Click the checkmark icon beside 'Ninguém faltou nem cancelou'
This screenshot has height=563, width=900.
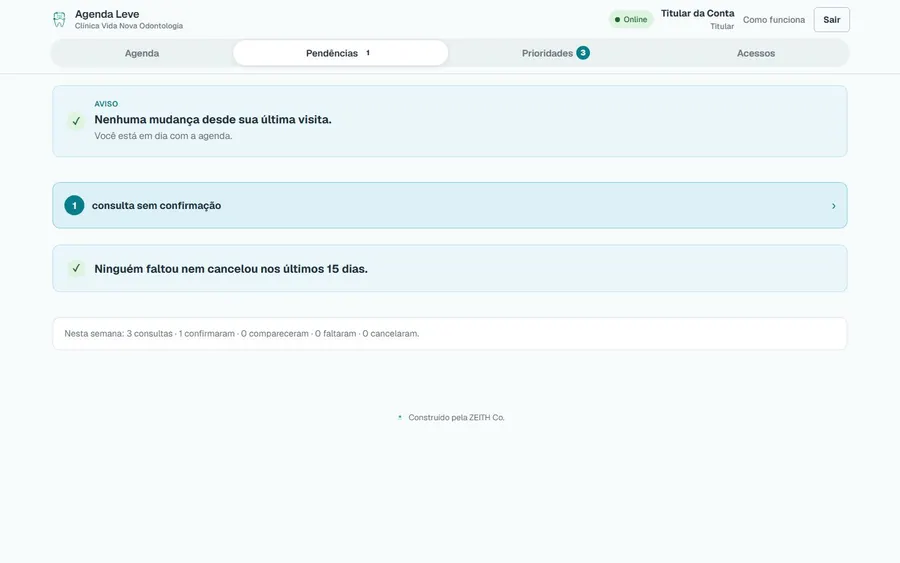[76, 268]
